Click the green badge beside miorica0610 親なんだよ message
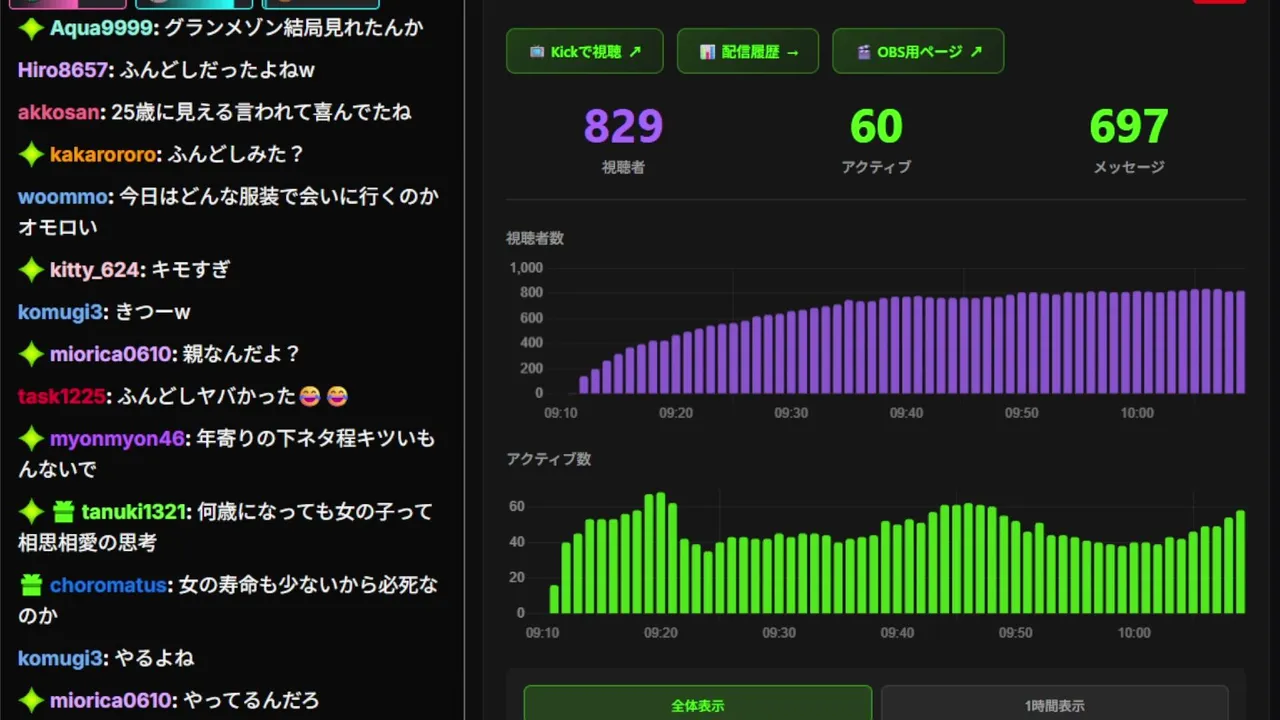1280x720 pixels. click(32, 354)
